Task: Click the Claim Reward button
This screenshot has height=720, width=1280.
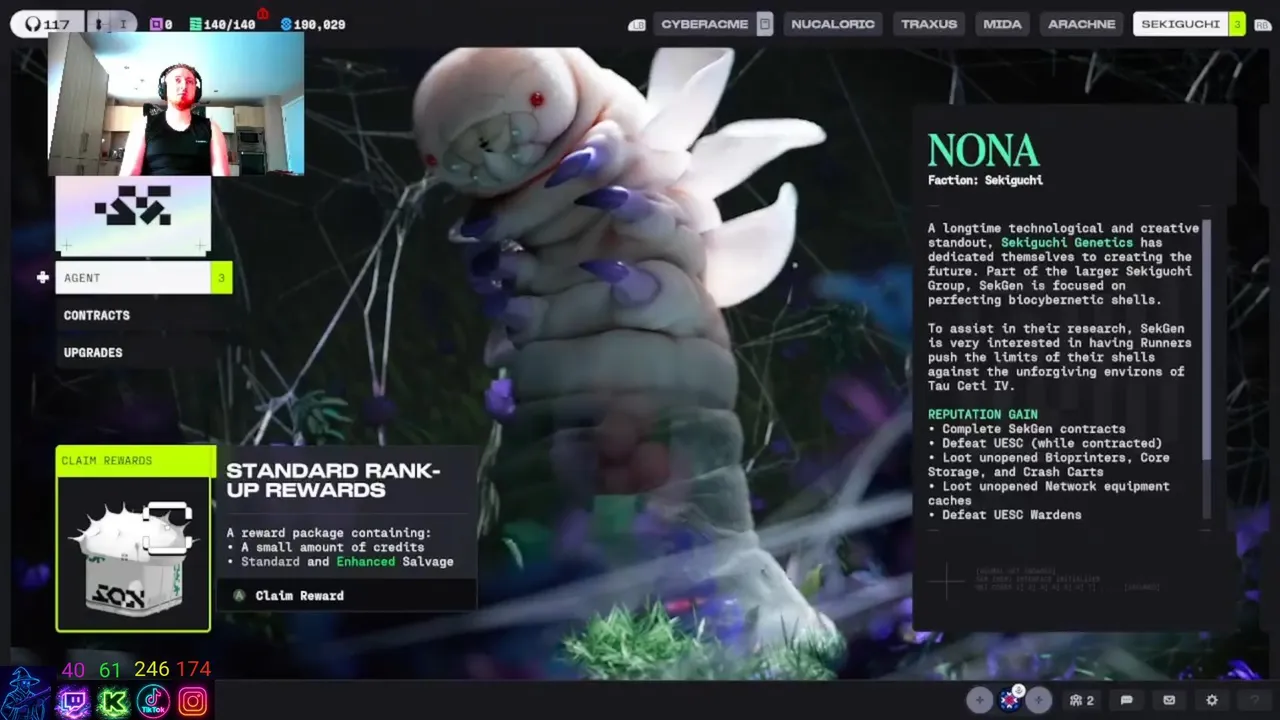Action: point(346,595)
